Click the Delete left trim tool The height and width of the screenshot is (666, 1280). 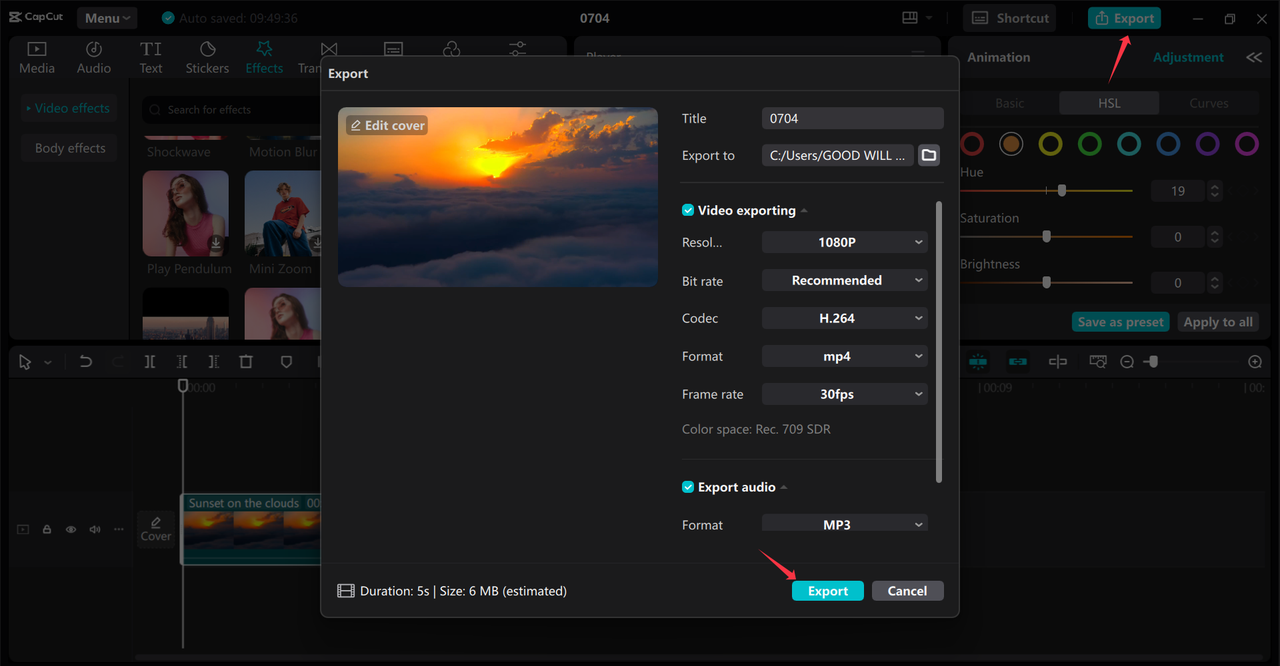(x=182, y=362)
